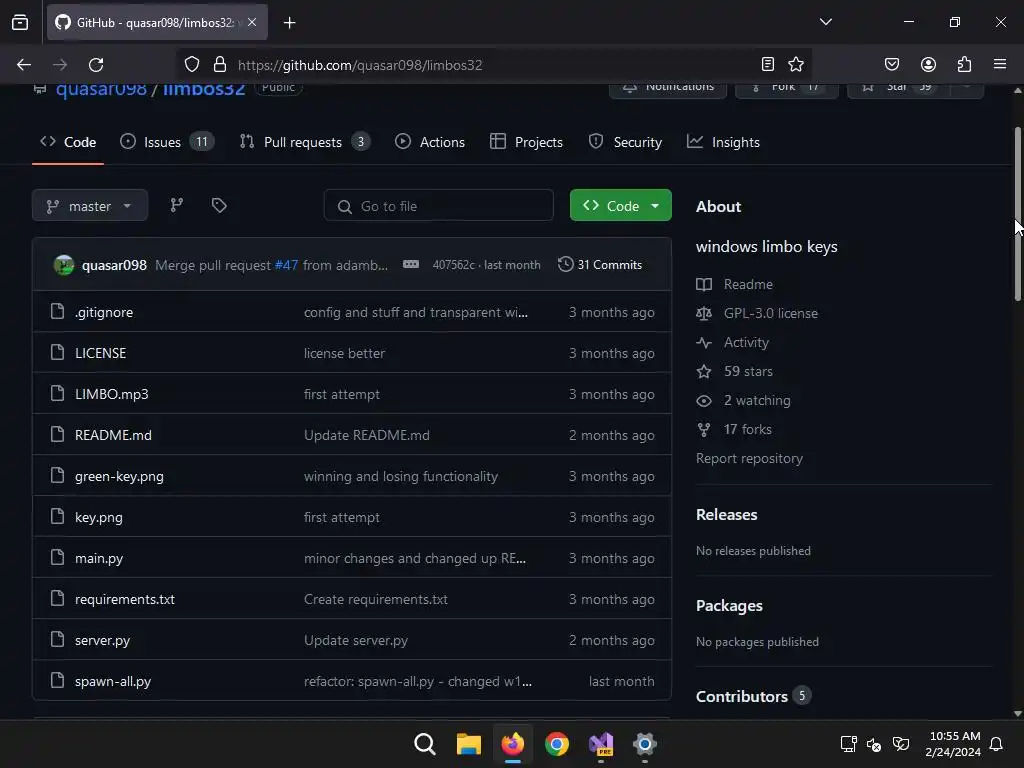This screenshot has height=768, width=1024.
Task: Open Windows taskbar search icon
Action: pyautogui.click(x=424, y=744)
